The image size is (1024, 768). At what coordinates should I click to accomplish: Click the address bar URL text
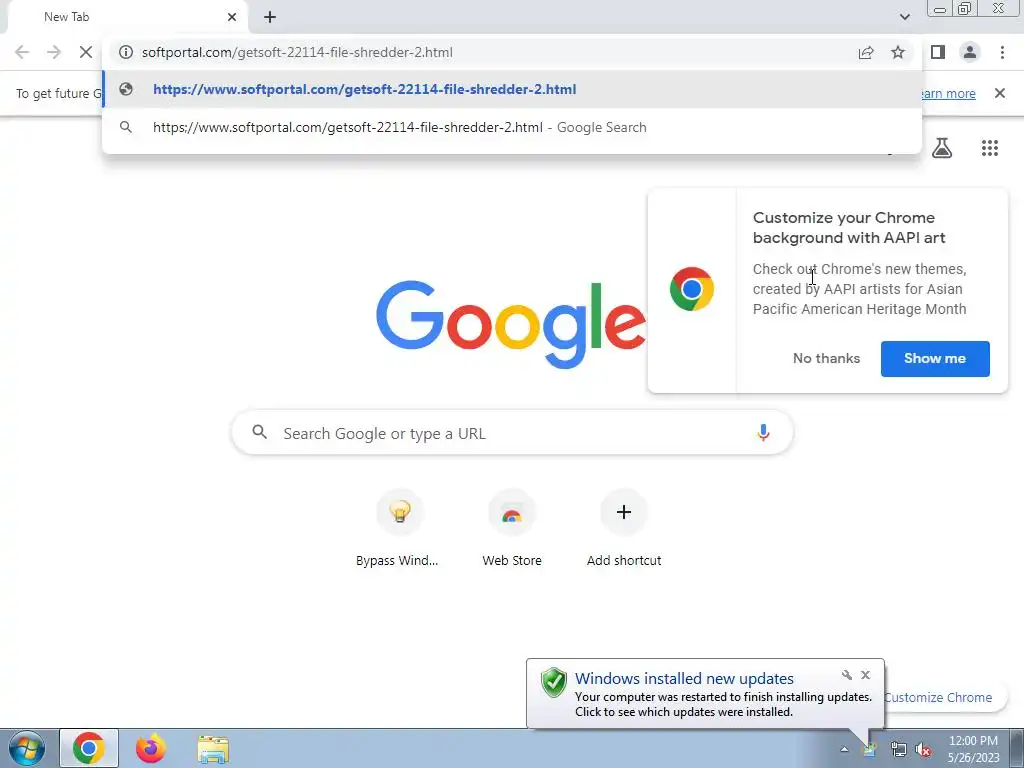tap(297, 52)
